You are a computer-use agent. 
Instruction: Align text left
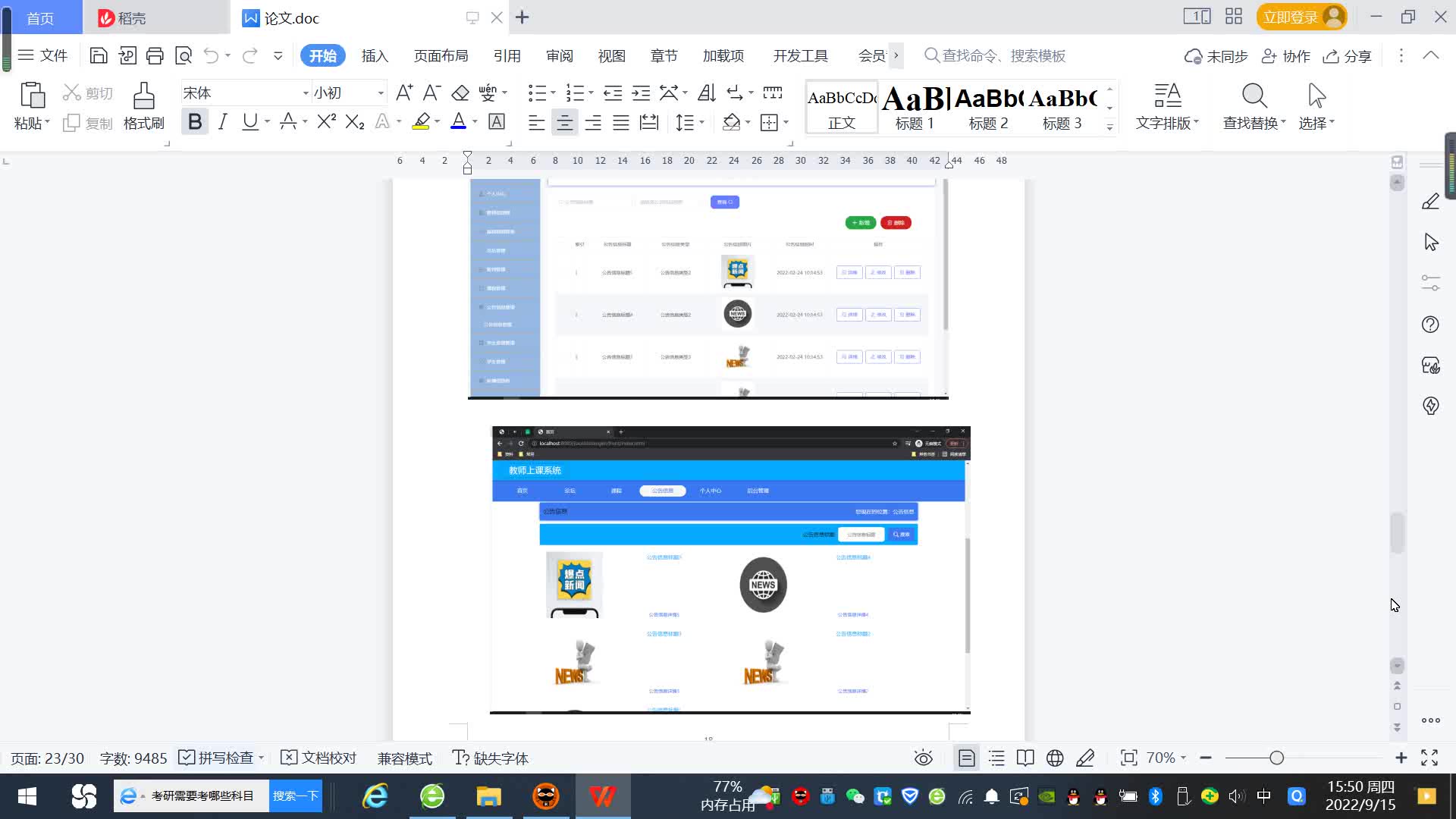[536, 122]
